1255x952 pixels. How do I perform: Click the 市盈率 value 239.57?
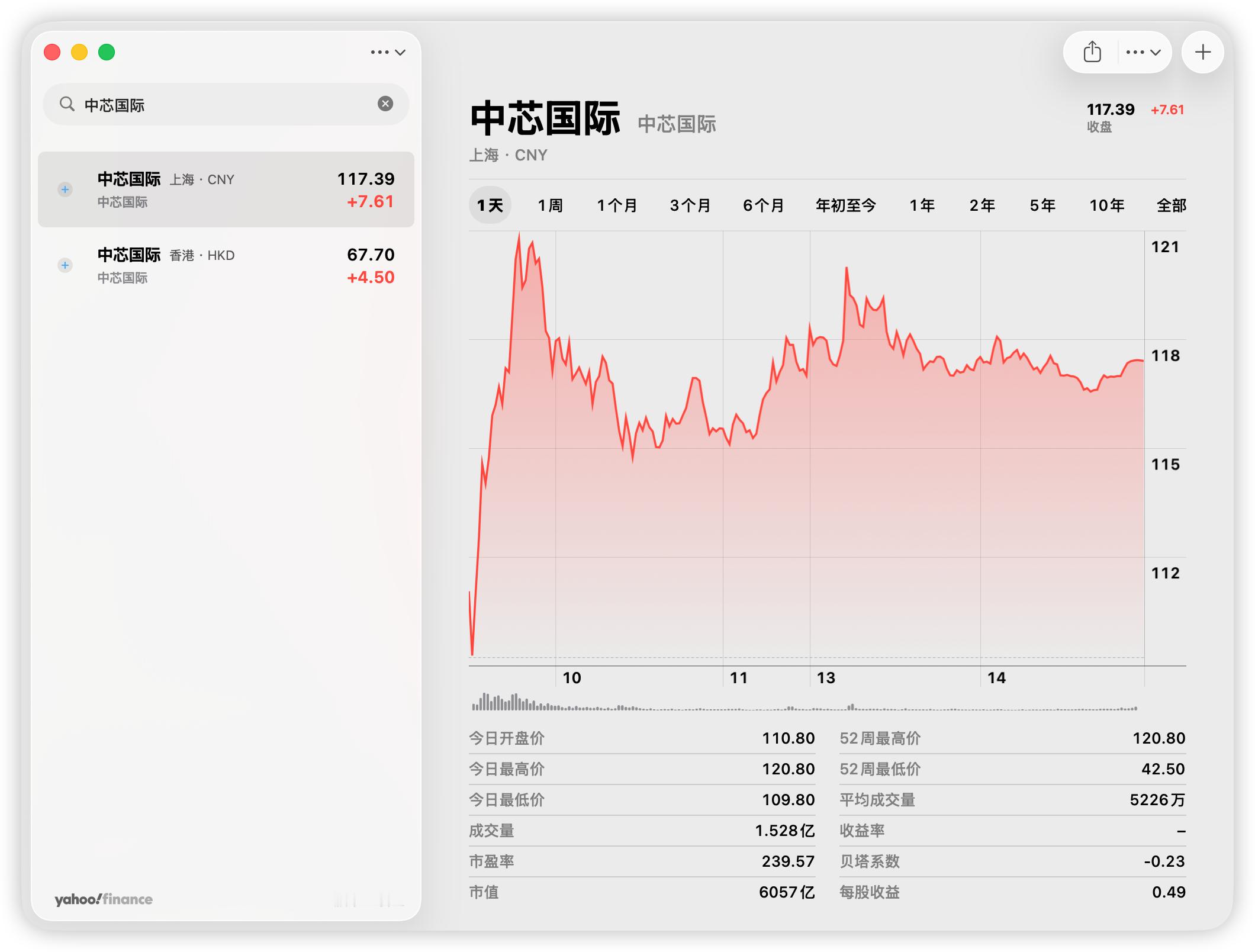coord(788,861)
